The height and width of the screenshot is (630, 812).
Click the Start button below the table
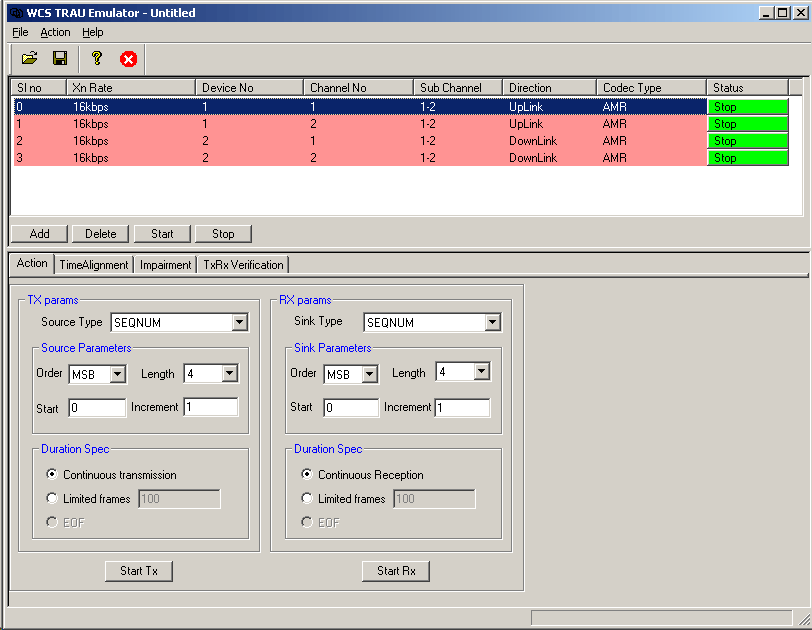162,234
